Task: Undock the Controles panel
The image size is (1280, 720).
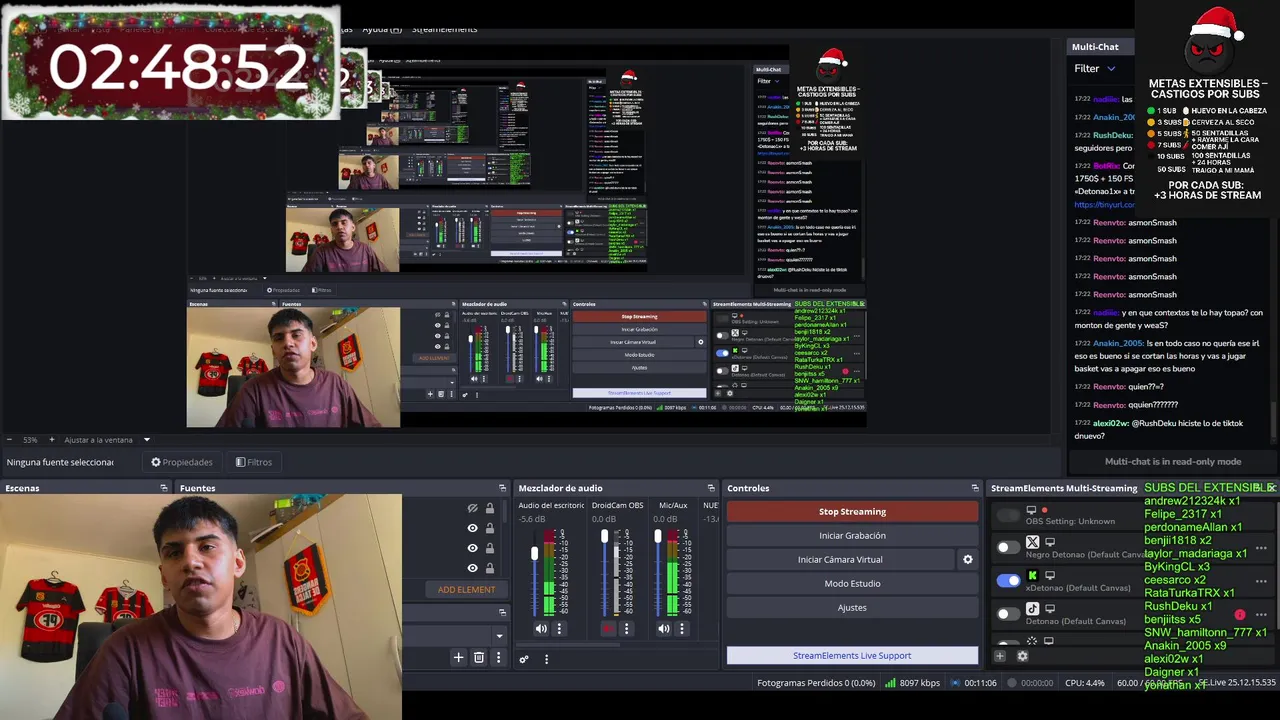Action: point(974,488)
